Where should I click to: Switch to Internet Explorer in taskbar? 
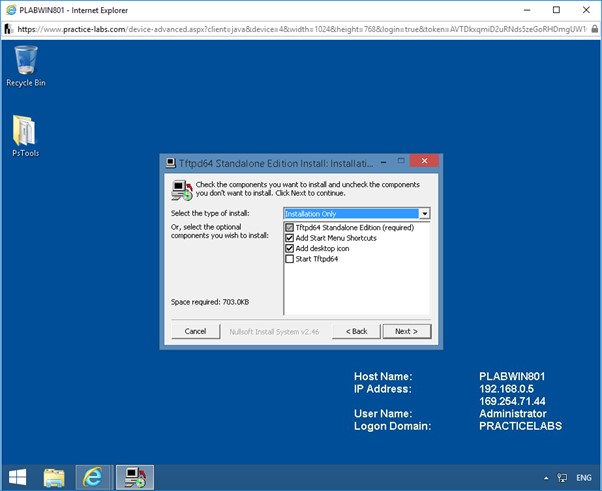[x=94, y=477]
